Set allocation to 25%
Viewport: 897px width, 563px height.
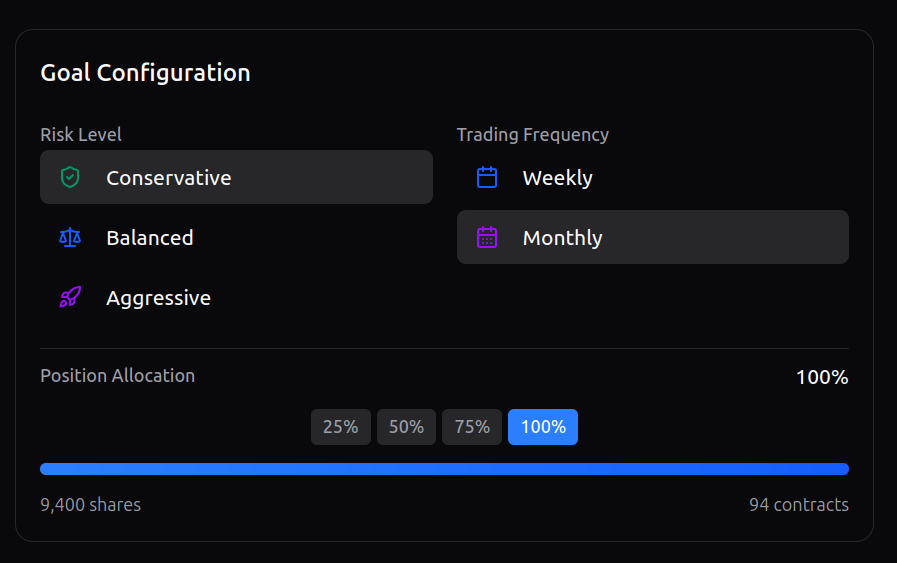[341, 427]
